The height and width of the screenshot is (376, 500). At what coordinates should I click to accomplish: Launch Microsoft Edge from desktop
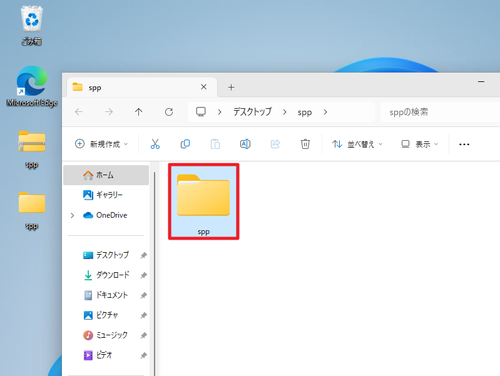(x=32, y=86)
